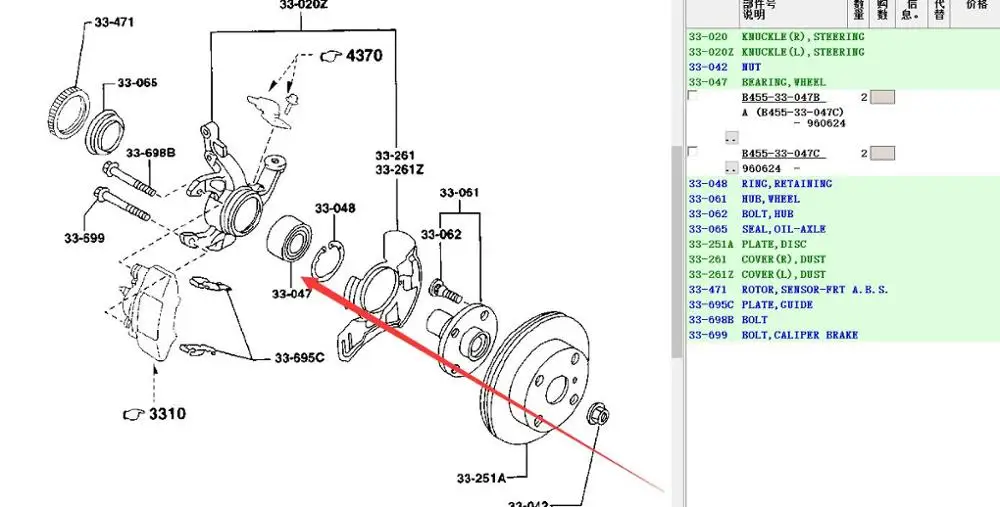Select list row 33-020Z KNUCKLE(L),STEERING
This screenshot has width=1000, height=507.
click(x=842, y=52)
